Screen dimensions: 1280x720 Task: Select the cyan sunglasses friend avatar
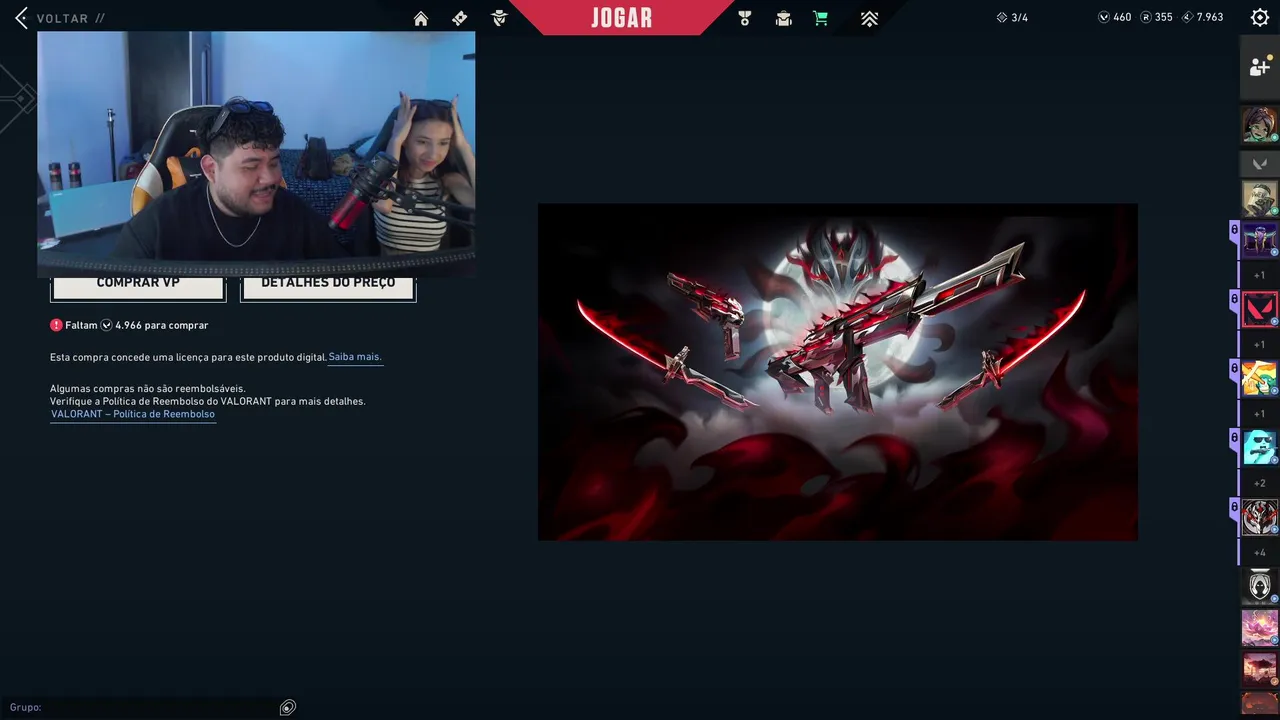[x=1259, y=447]
